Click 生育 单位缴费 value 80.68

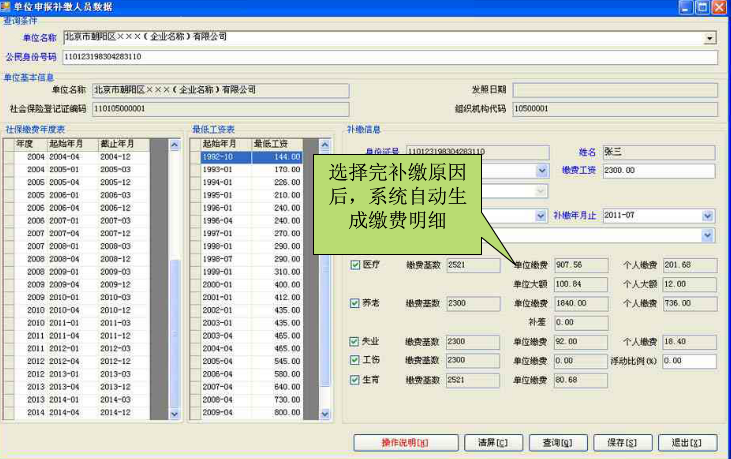pyautogui.click(x=580, y=380)
